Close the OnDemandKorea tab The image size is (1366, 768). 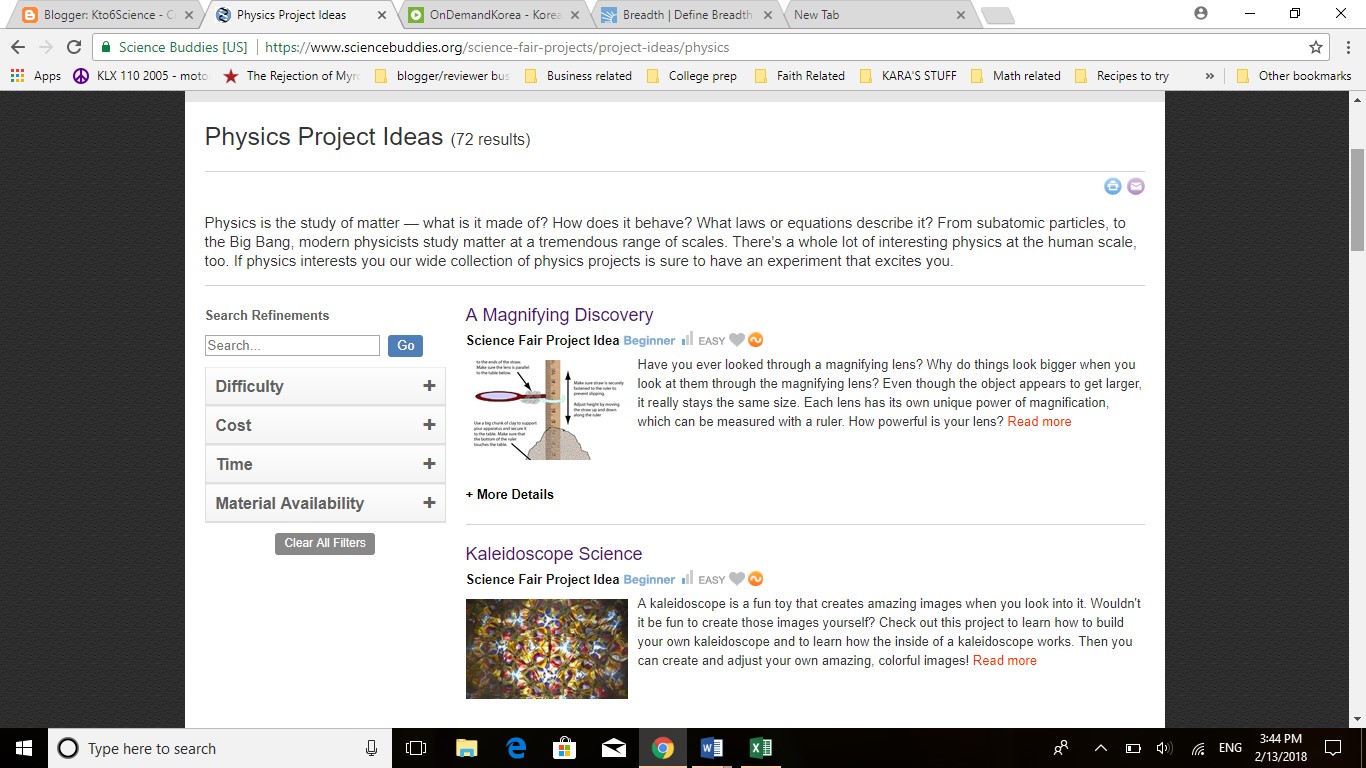pos(575,15)
